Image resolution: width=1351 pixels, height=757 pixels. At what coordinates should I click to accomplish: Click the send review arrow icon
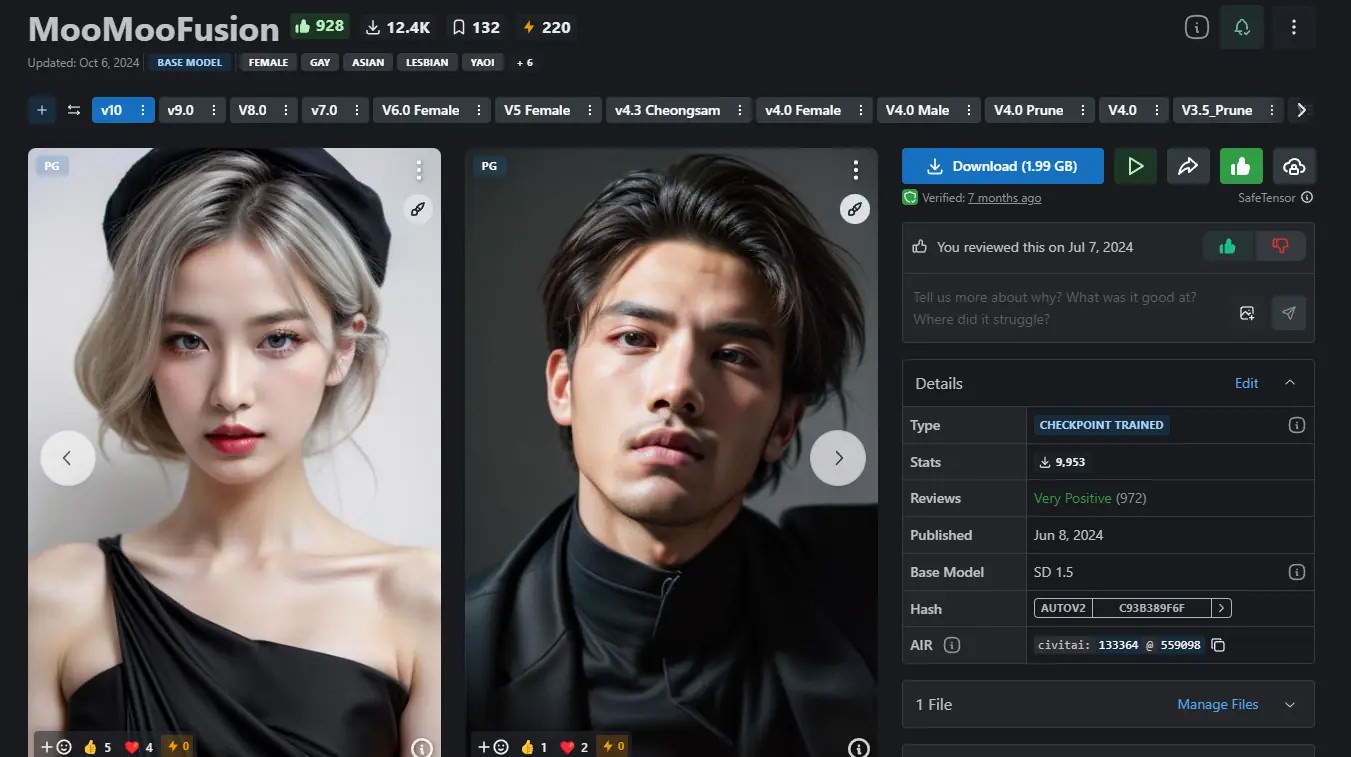pos(1289,313)
